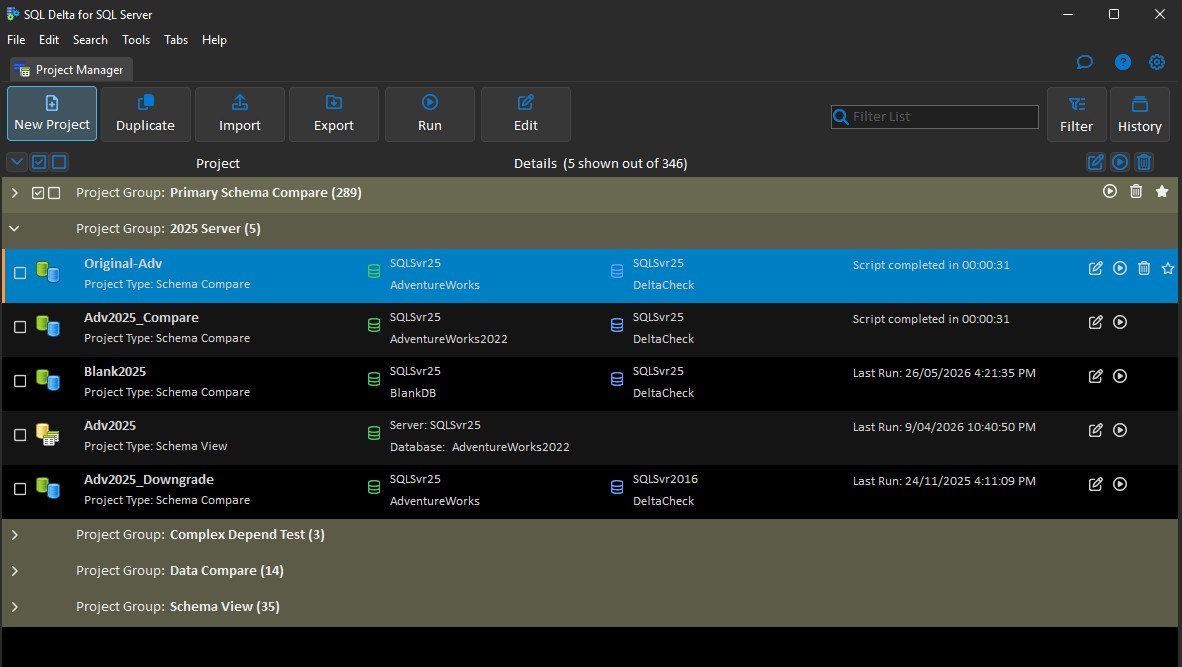Click the Original-Adv schema compare icon
The image size is (1182, 667).
click(47, 272)
